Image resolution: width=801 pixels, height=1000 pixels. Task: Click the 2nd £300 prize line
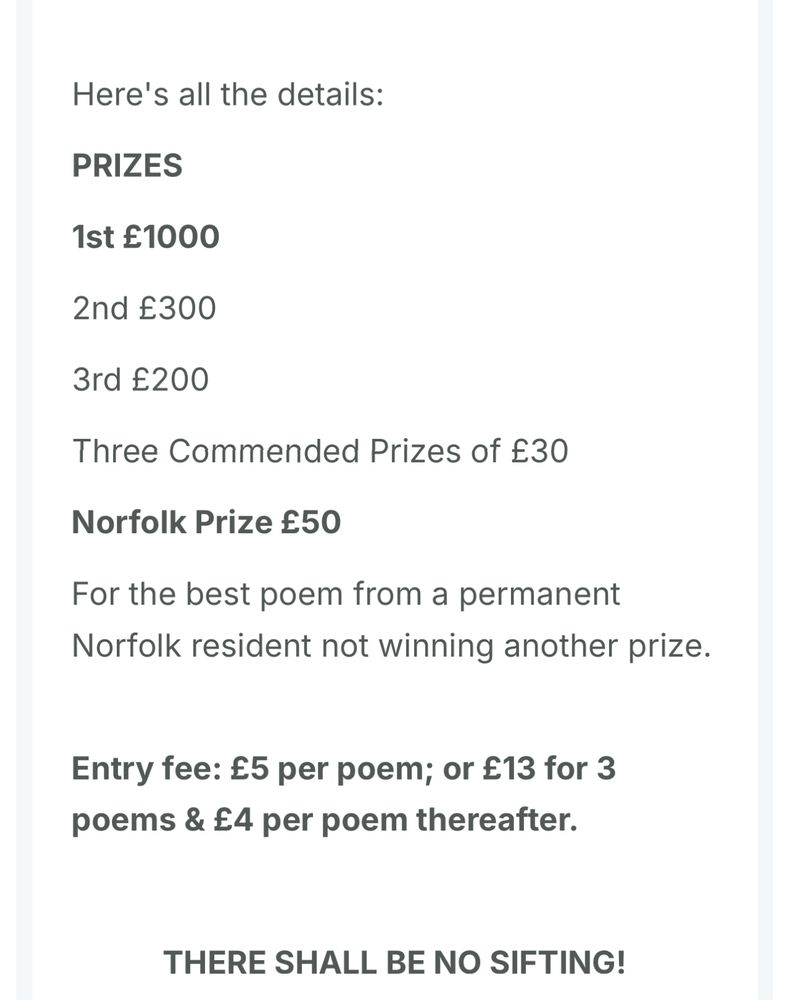[x=144, y=308]
